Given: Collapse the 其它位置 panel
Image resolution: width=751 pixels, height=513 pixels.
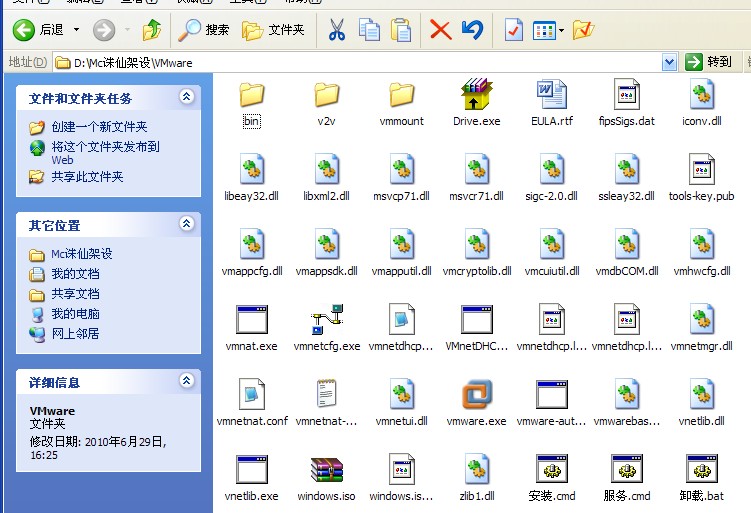Looking at the screenshot, I should point(186,224).
